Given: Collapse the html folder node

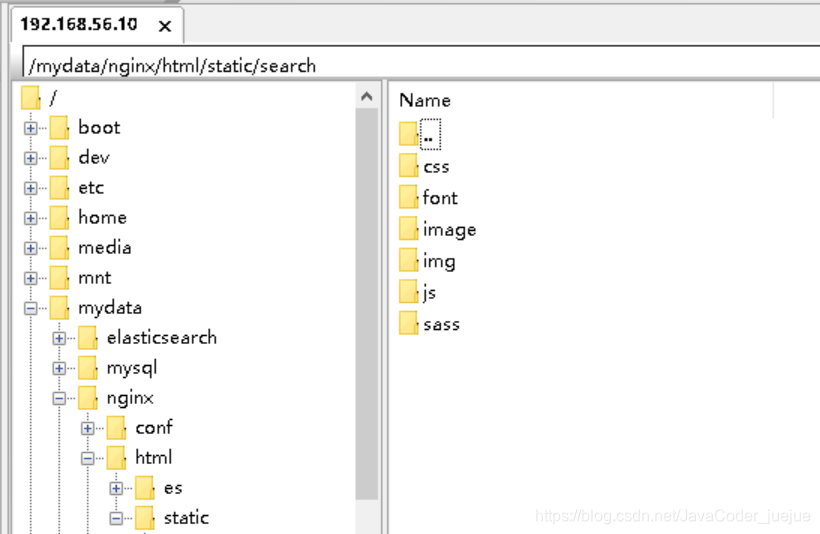Looking at the screenshot, I should (87, 459).
